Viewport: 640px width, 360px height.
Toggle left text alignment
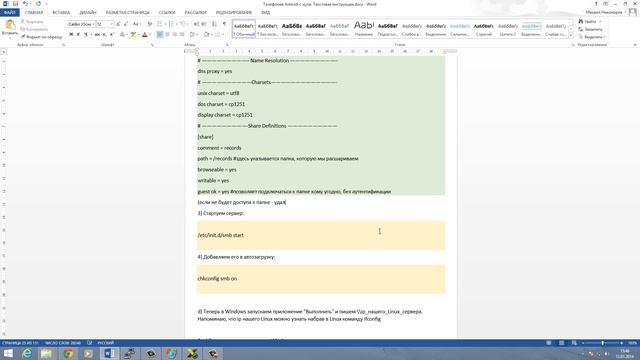click(160, 35)
